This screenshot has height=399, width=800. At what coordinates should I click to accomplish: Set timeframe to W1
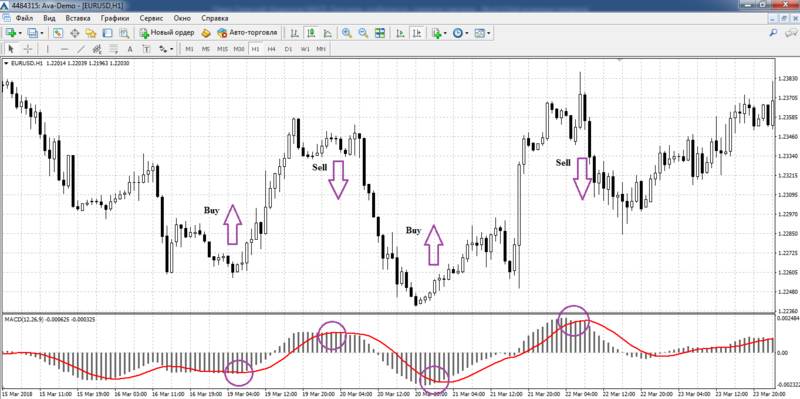[x=305, y=49]
